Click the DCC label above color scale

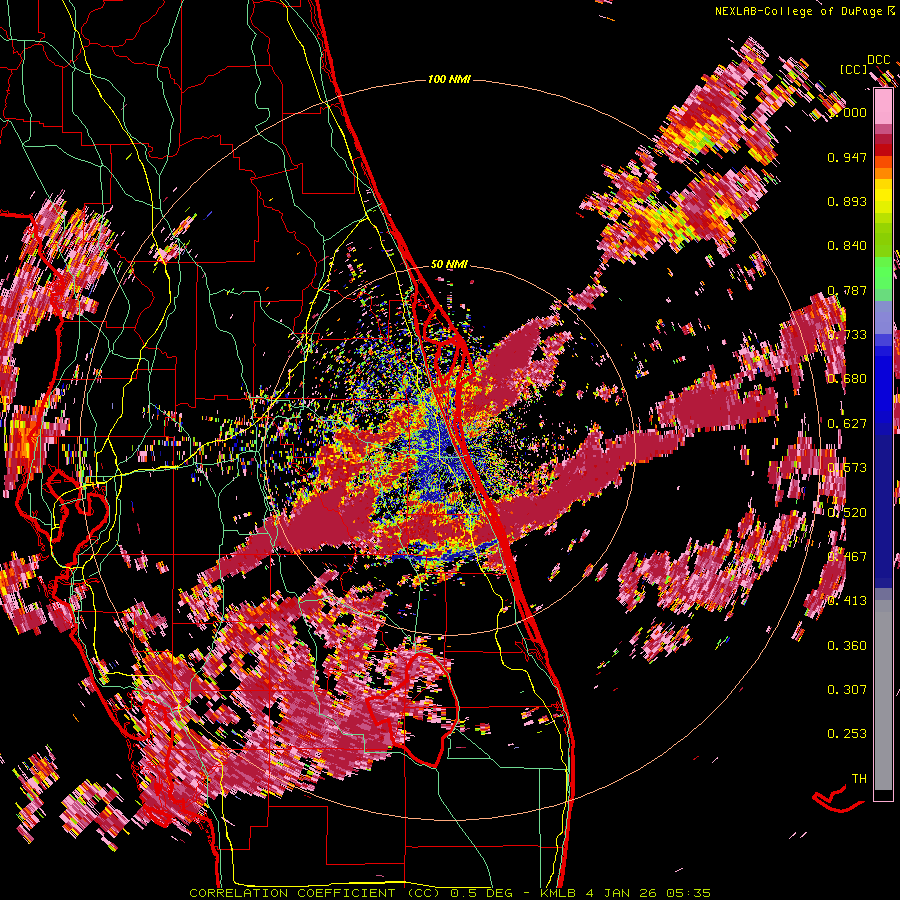coord(878,60)
